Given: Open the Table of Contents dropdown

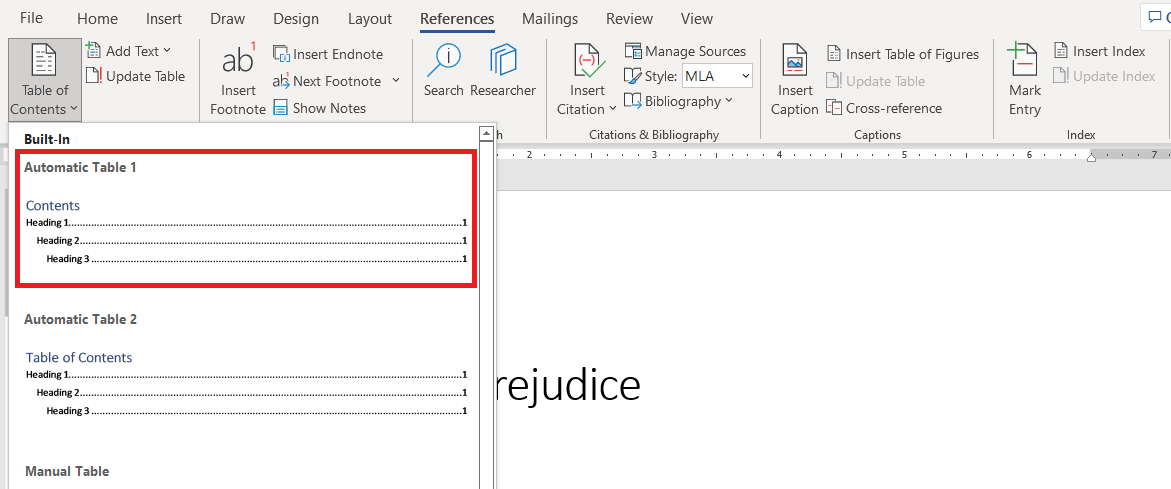Looking at the screenshot, I should [45, 80].
